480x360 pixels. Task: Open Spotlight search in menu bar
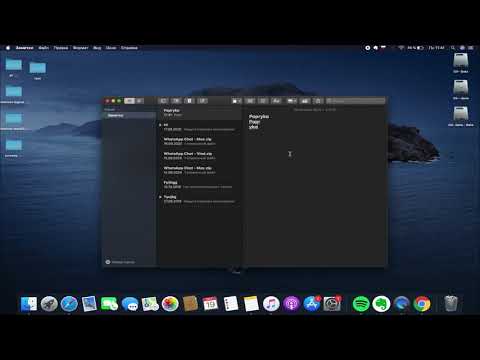click(x=453, y=48)
